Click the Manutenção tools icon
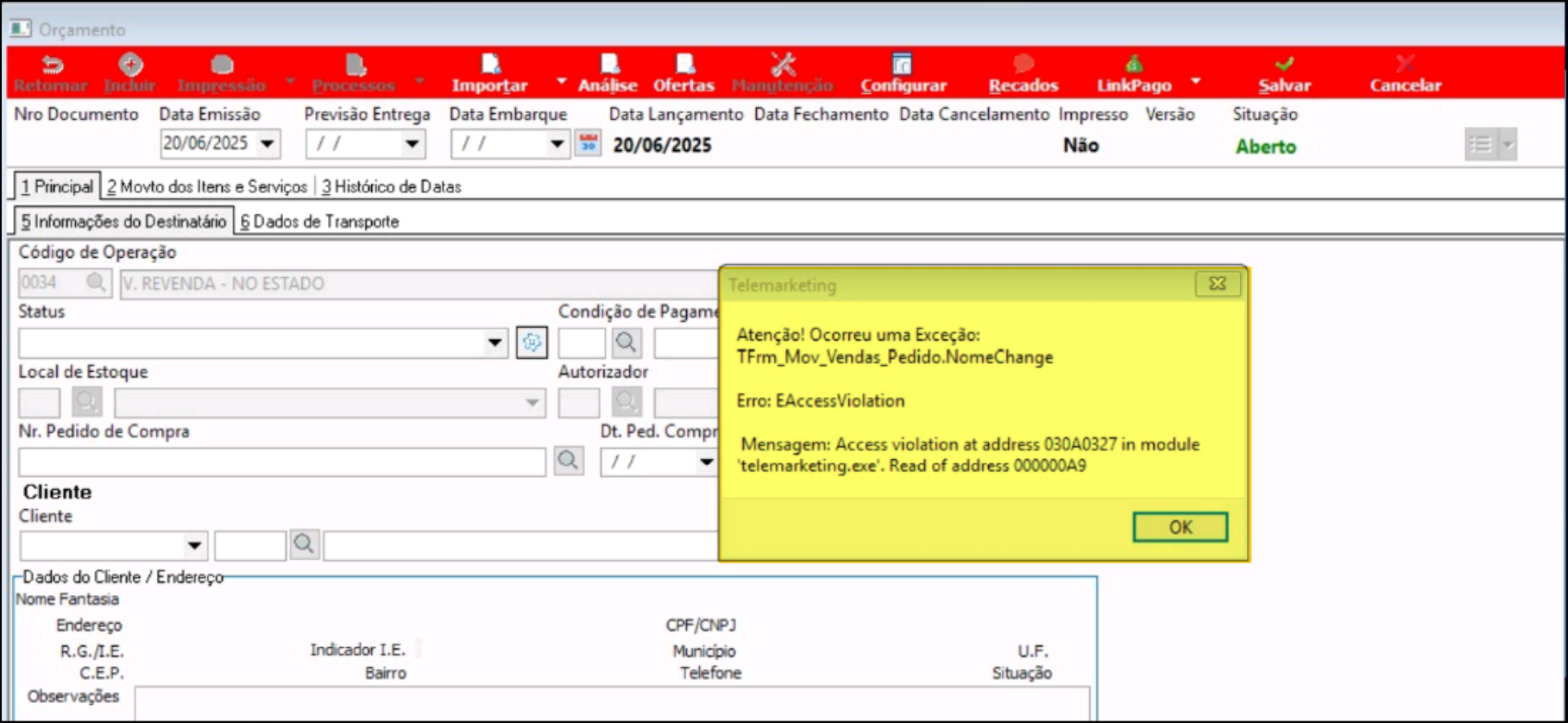Viewport: 1568px width, 723px height. (x=783, y=65)
